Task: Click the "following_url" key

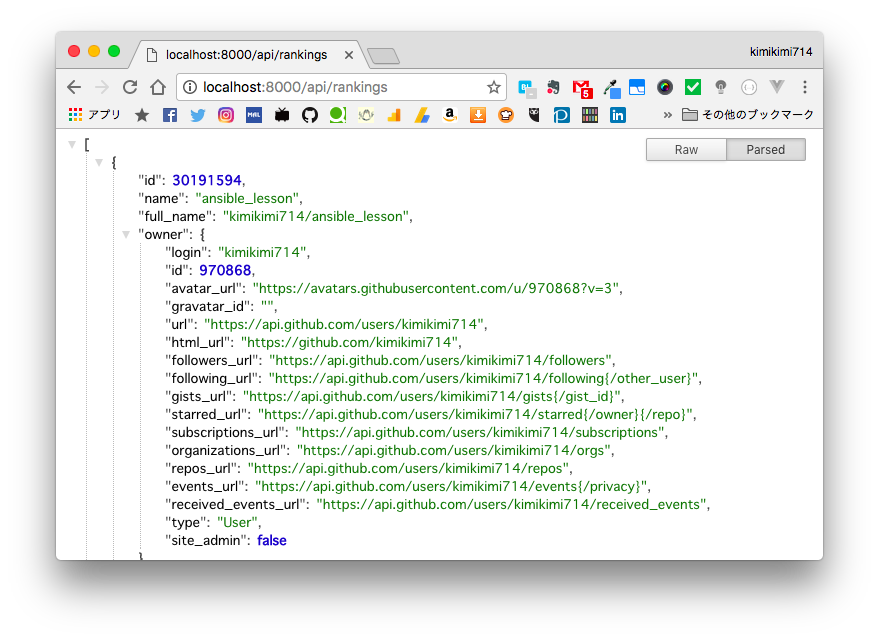Action: [211, 378]
